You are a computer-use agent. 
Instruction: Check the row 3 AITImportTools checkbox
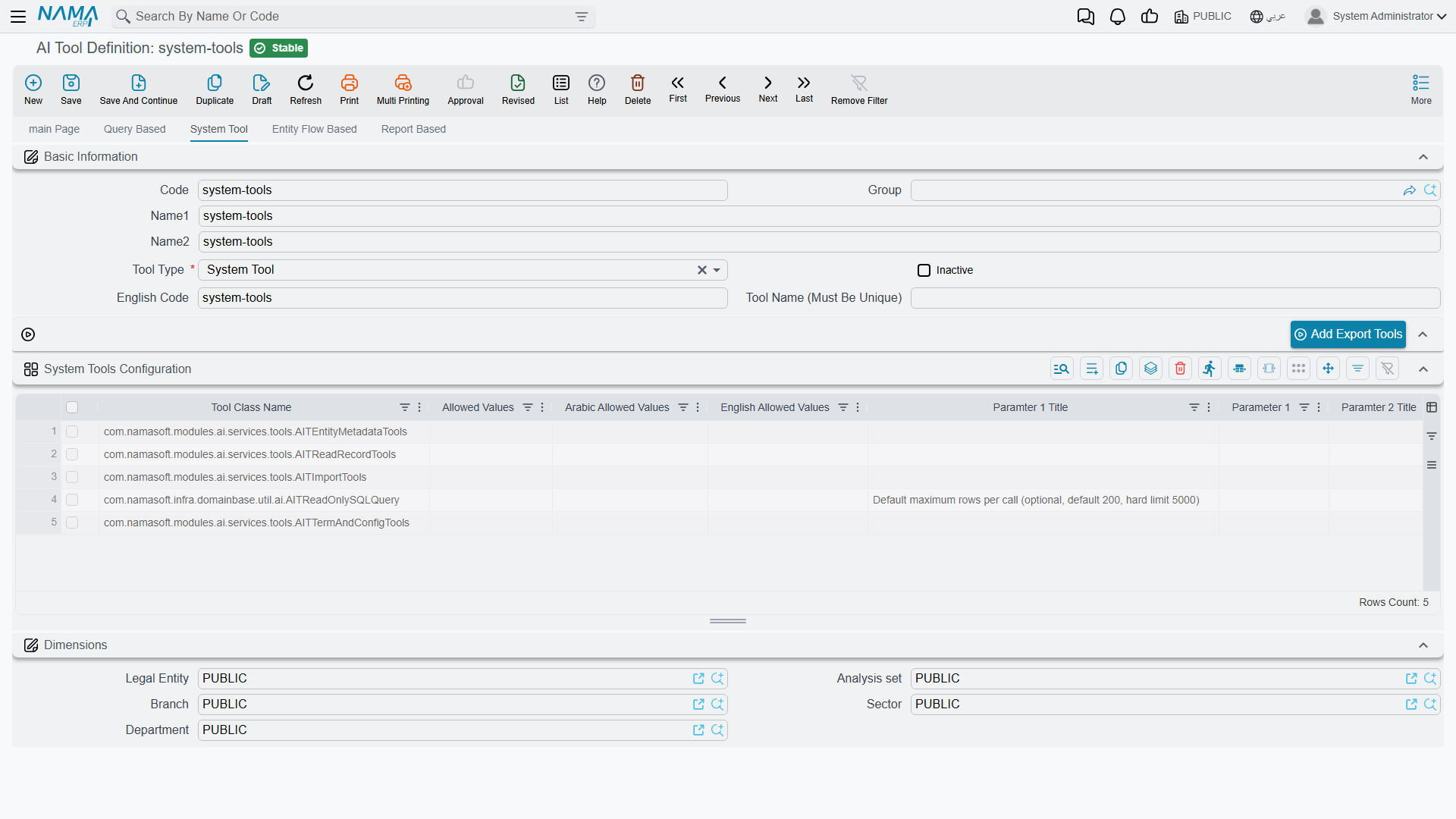pos(72,477)
